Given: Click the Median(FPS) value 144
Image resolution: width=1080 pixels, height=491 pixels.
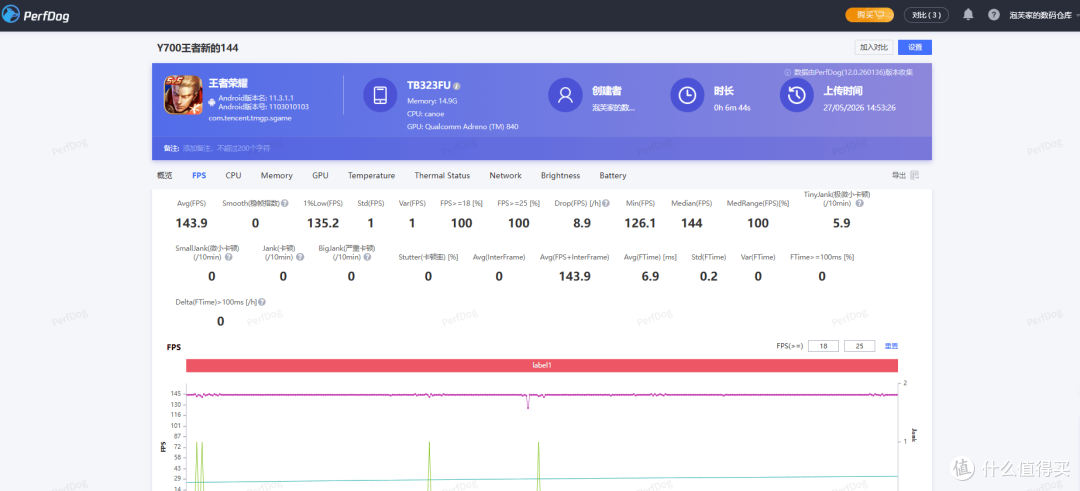Looking at the screenshot, I should point(692,223).
